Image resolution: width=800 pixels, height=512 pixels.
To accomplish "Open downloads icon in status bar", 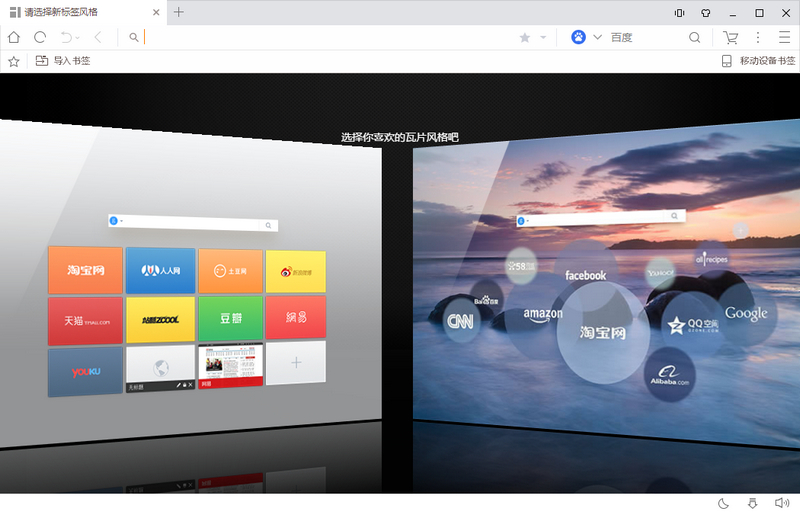I will point(753,504).
